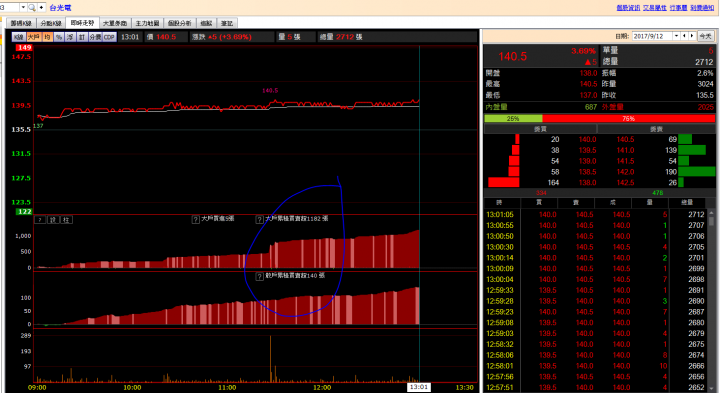Click the small black-dot button next to search icon
The image size is (720, 393).
41,7
